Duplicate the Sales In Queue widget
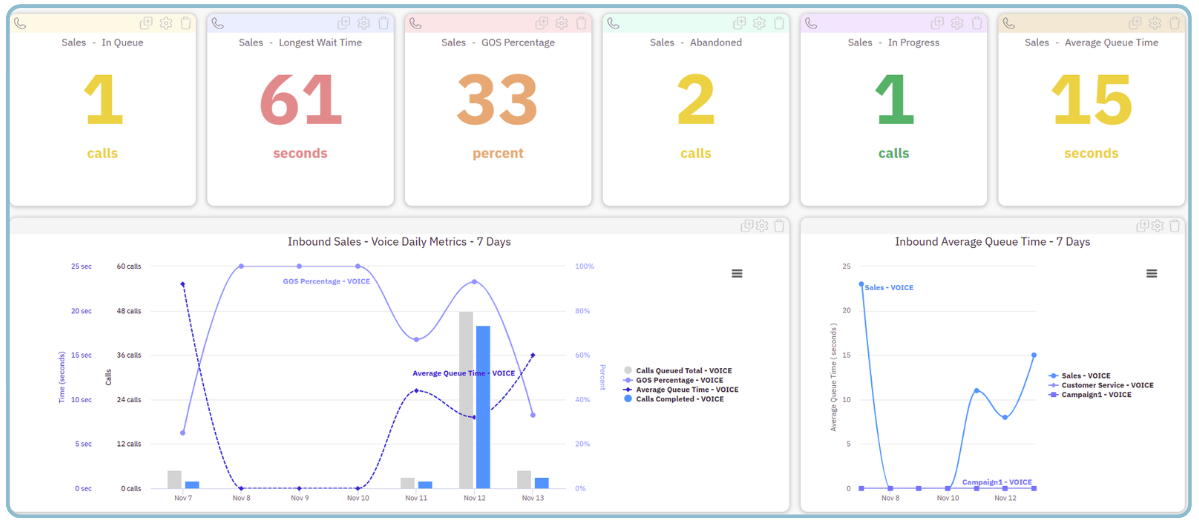 [x=146, y=23]
